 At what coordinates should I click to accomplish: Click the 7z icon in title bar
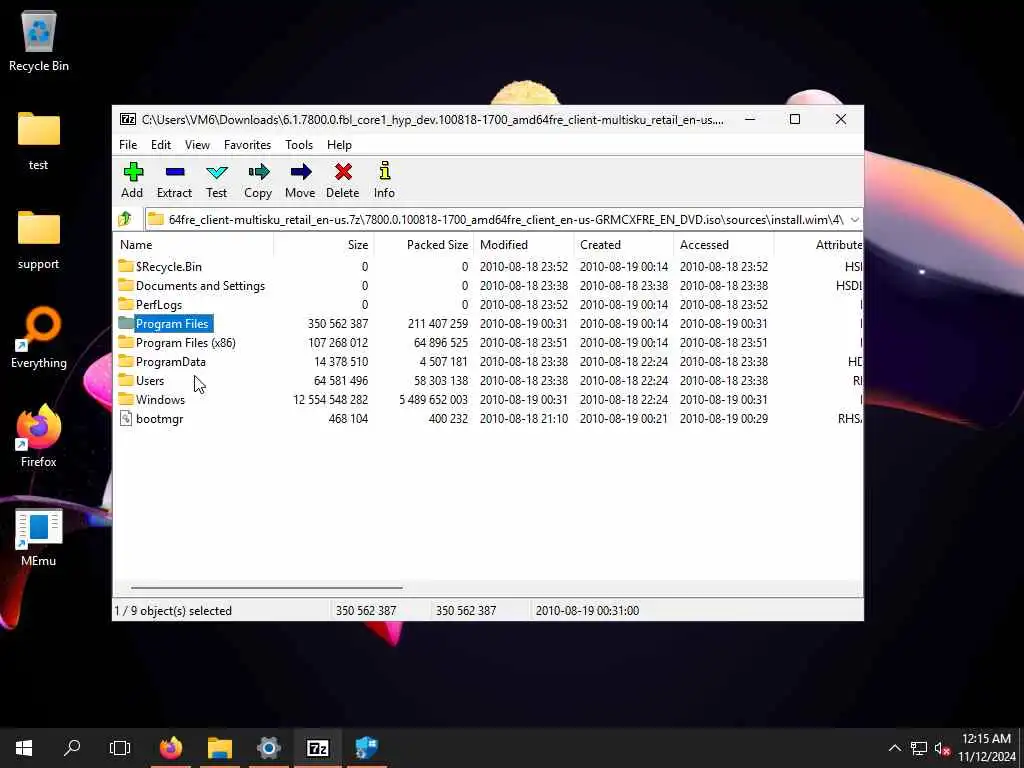click(x=128, y=120)
